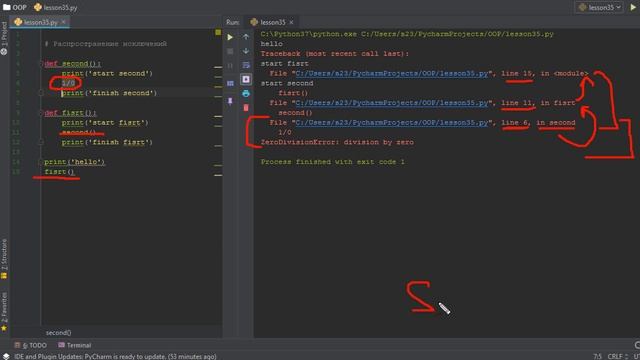Image resolution: width=640 pixels, height=360 pixels.
Task: Click on the fisrt() call at line 15
Action: [60, 171]
